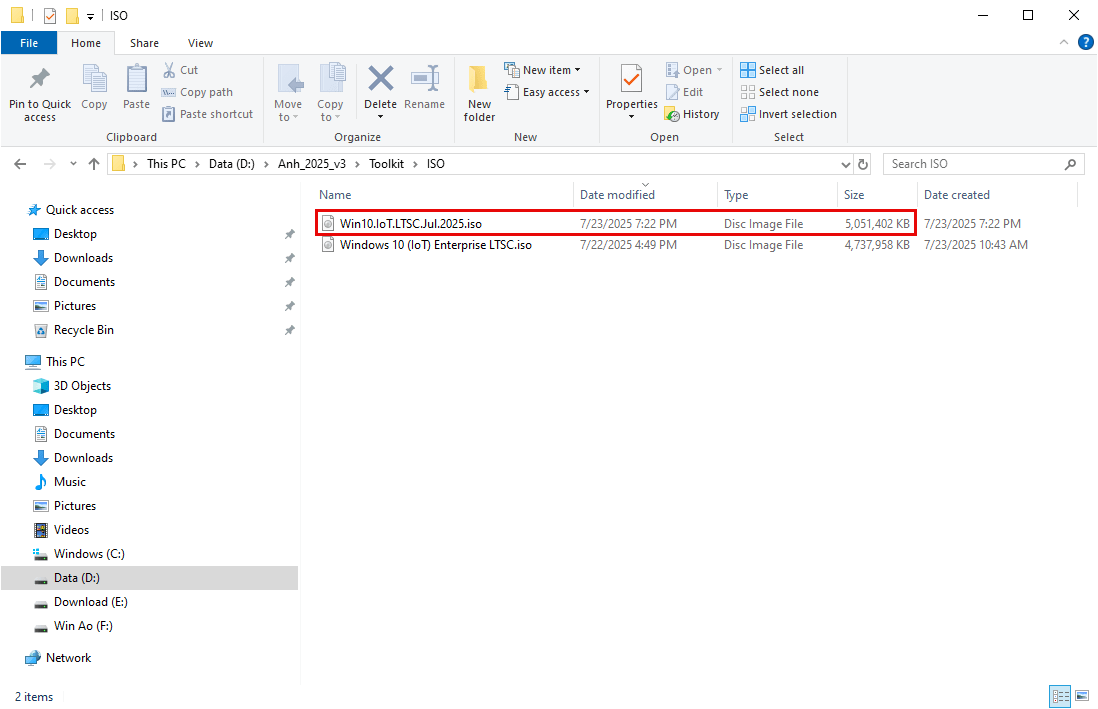Click the Copy ribbon button

pyautogui.click(x=94, y=87)
